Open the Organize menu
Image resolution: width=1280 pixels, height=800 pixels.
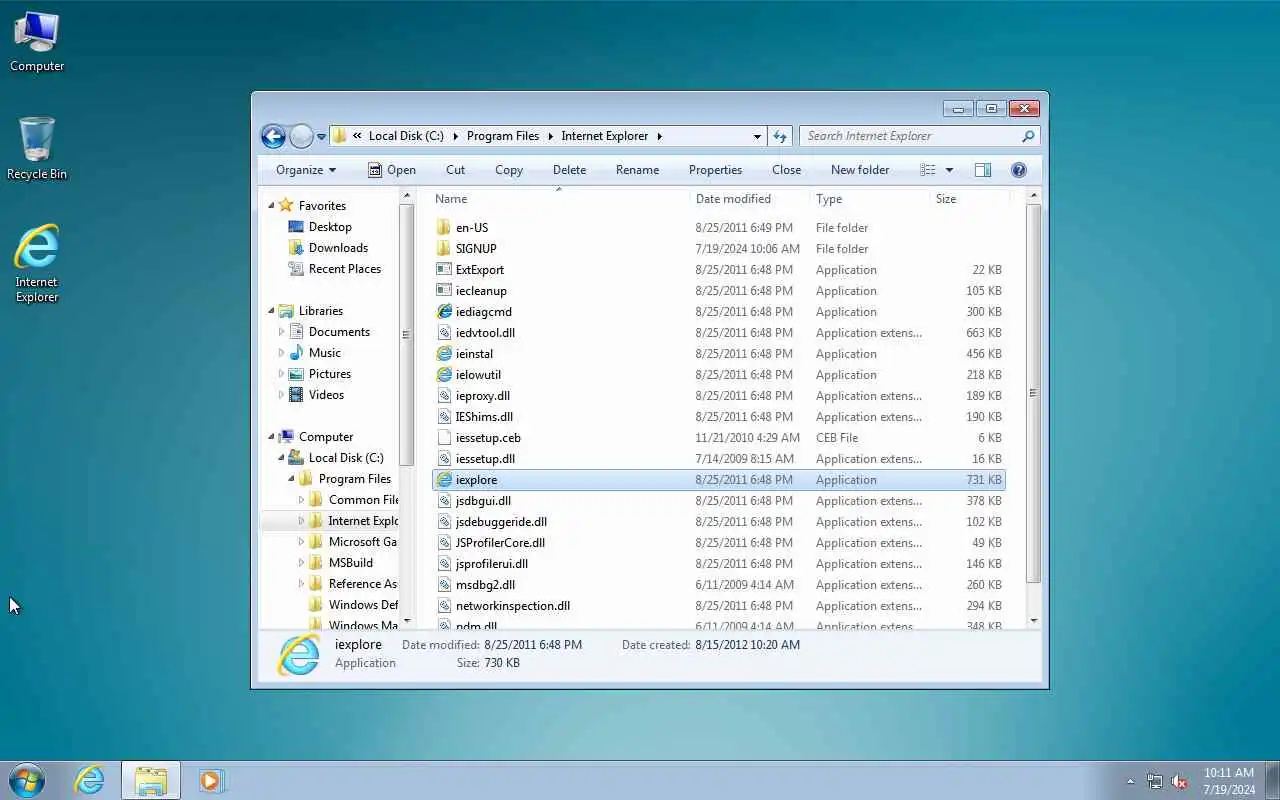[306, 170]
